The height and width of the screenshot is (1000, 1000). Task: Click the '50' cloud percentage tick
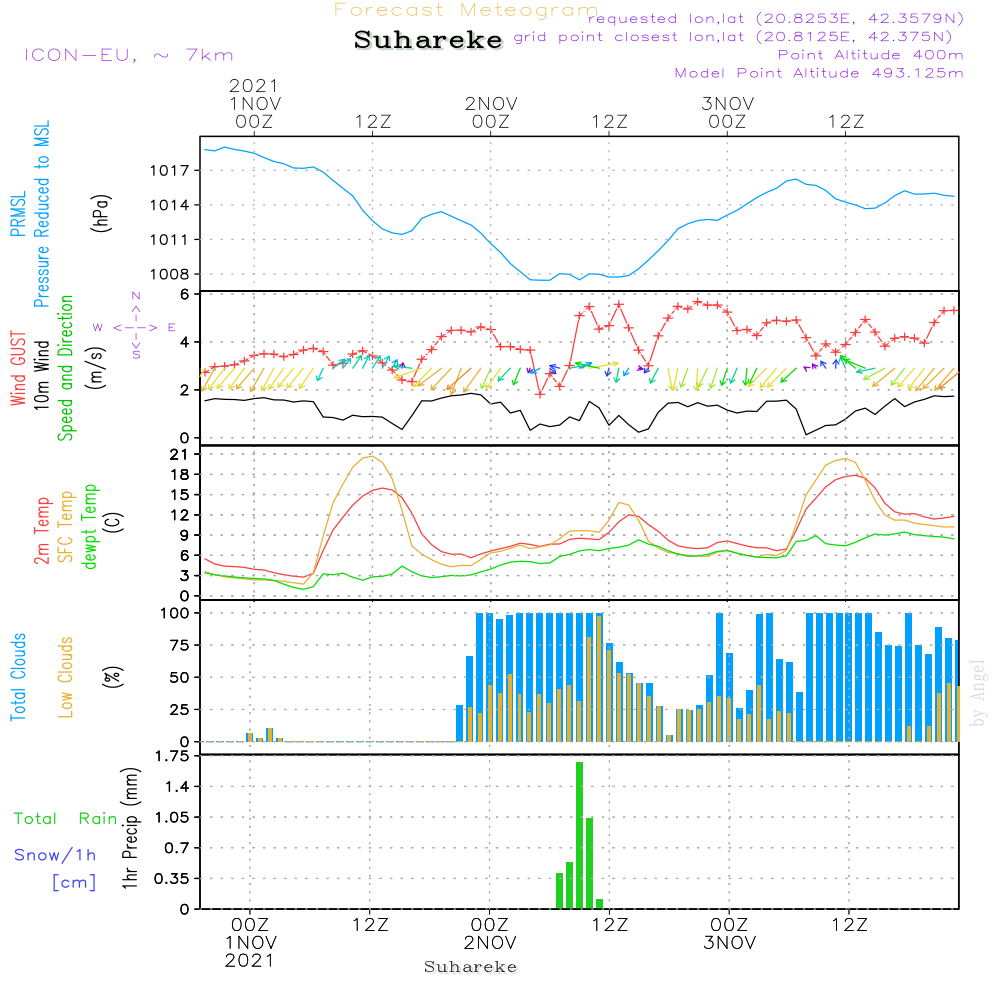coord(179,678)
